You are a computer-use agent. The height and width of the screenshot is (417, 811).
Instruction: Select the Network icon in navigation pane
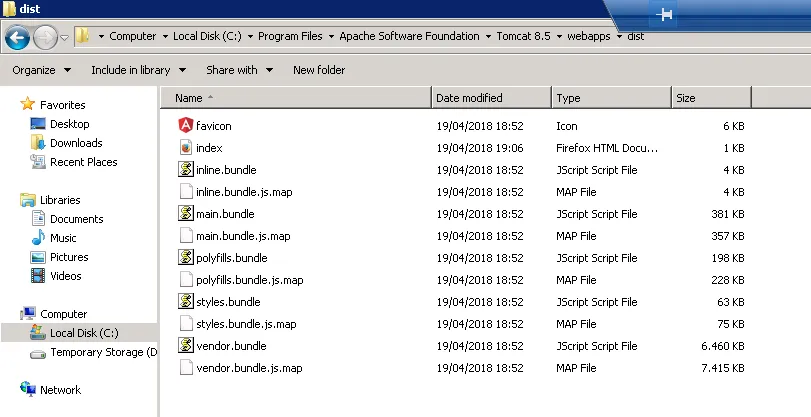click(x=28, y=390)
